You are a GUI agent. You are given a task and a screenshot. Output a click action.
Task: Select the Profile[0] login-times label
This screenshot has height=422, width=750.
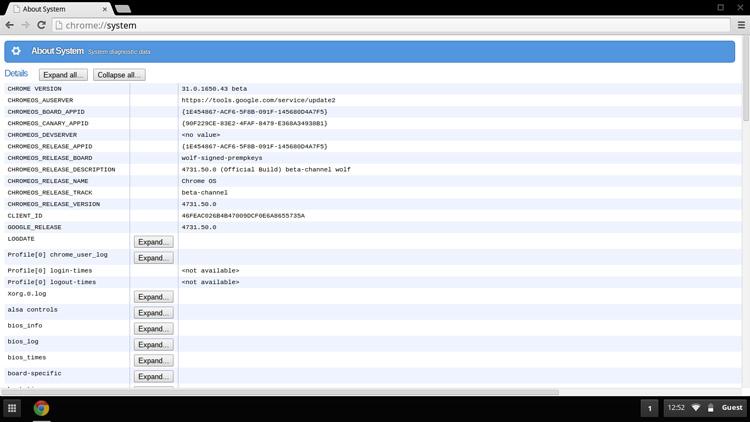50,271
